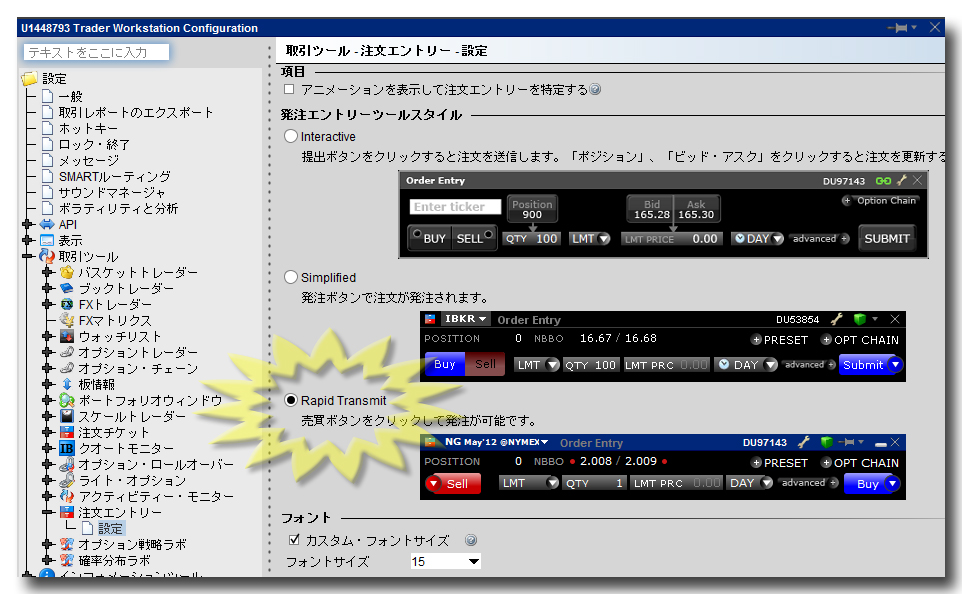Select ボラティリティと分析 tree item
The width and height of the screenshot is (962, 594).
coord(118,208)
